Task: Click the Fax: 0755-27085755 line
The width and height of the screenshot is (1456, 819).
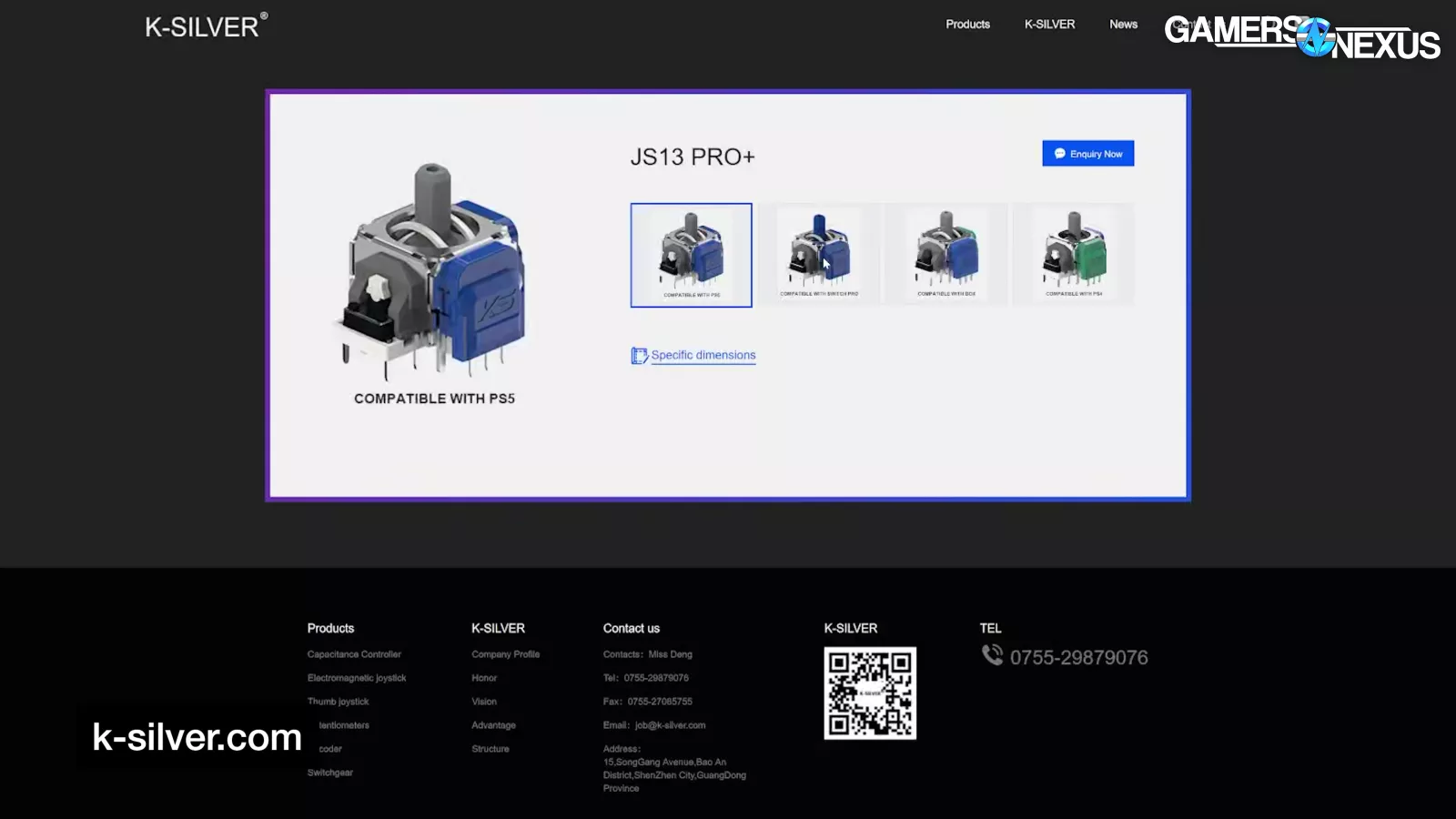Action: pyautogui.click(x=648, y=702)
